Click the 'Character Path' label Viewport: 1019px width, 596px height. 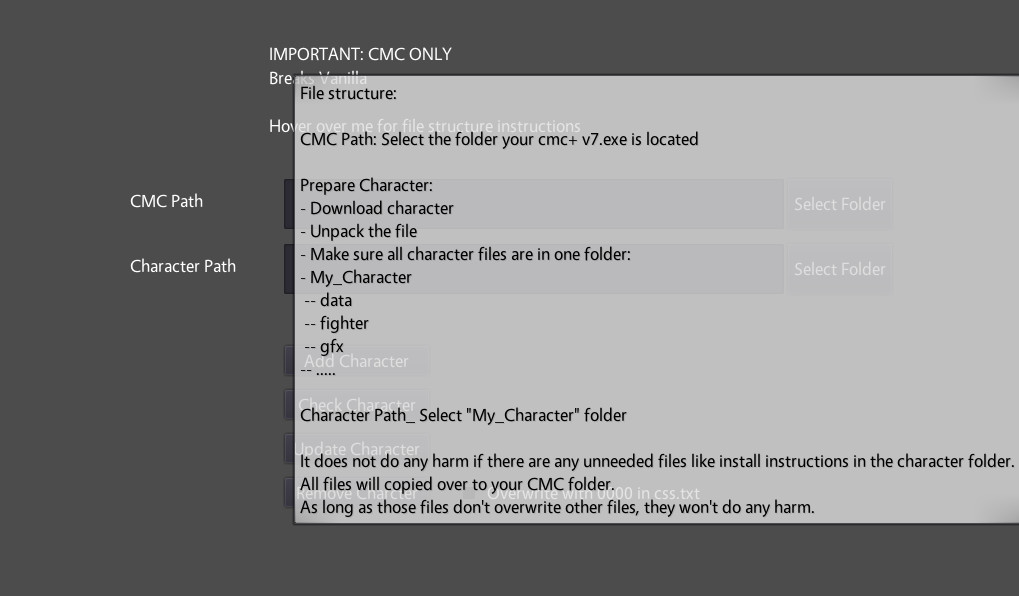click(183, 266)
